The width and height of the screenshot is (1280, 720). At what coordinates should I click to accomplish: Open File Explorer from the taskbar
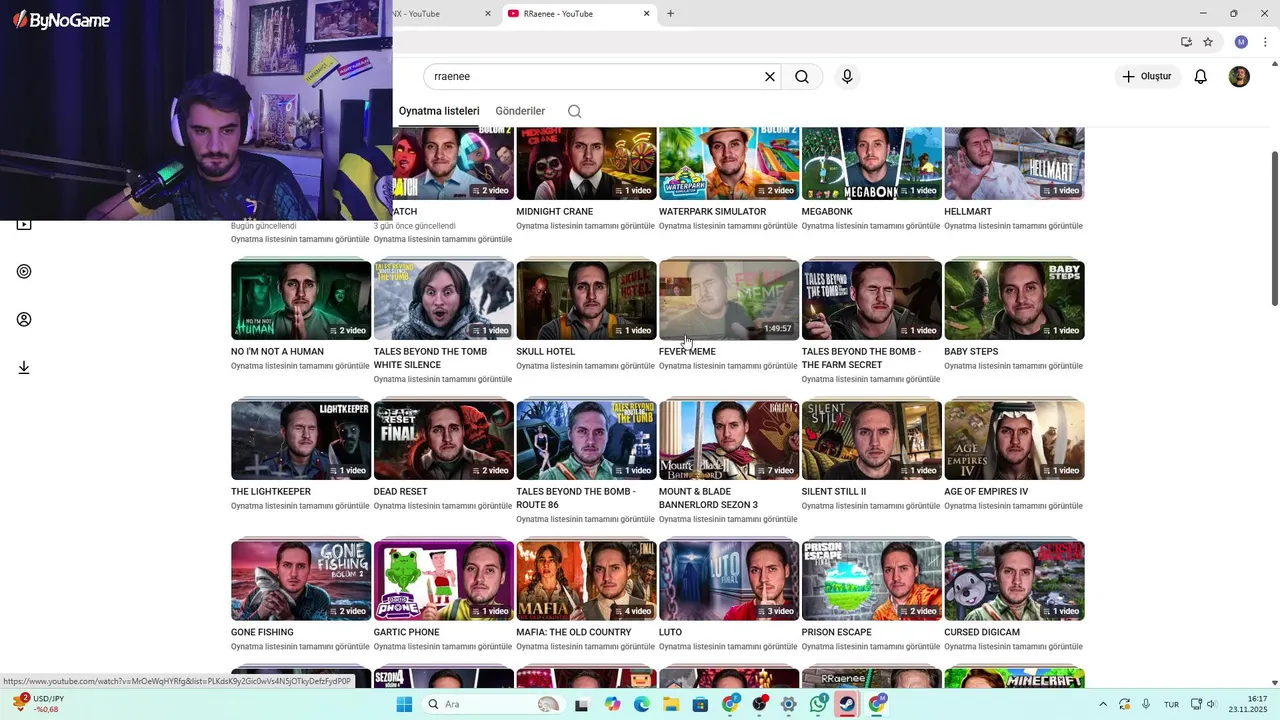click(671, 704)
